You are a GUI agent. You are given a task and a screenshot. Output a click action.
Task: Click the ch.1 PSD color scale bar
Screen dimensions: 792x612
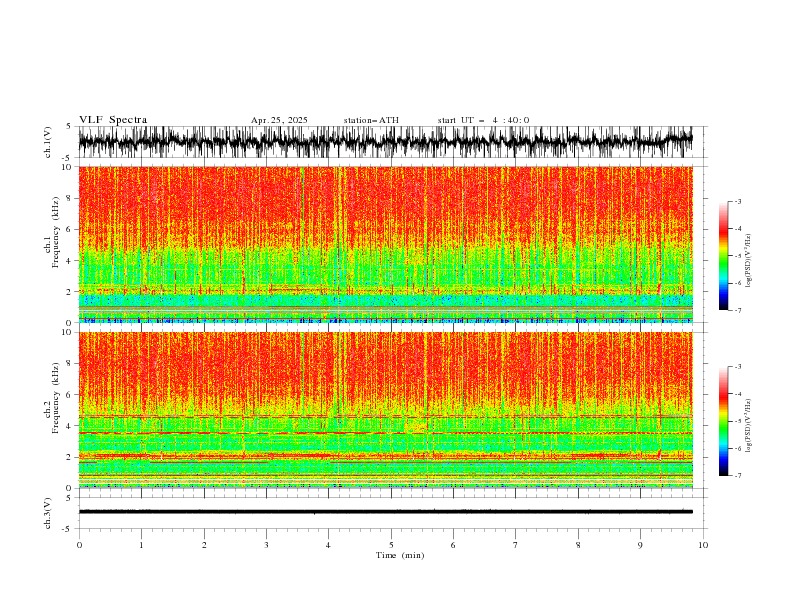tap(723, 256)
